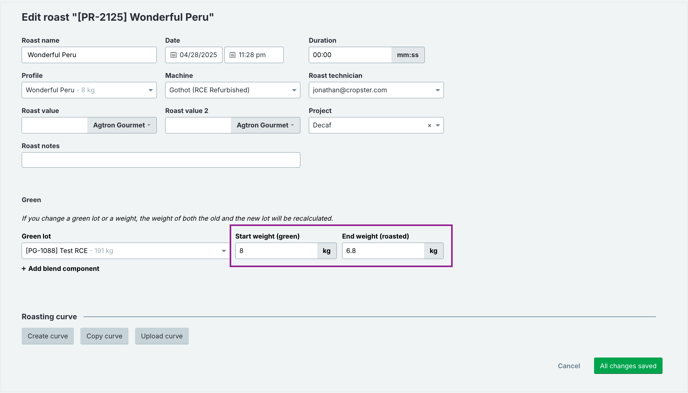Click the Copy curve button
This screenshot has width=688, height=393.
(x=104, y=336)
